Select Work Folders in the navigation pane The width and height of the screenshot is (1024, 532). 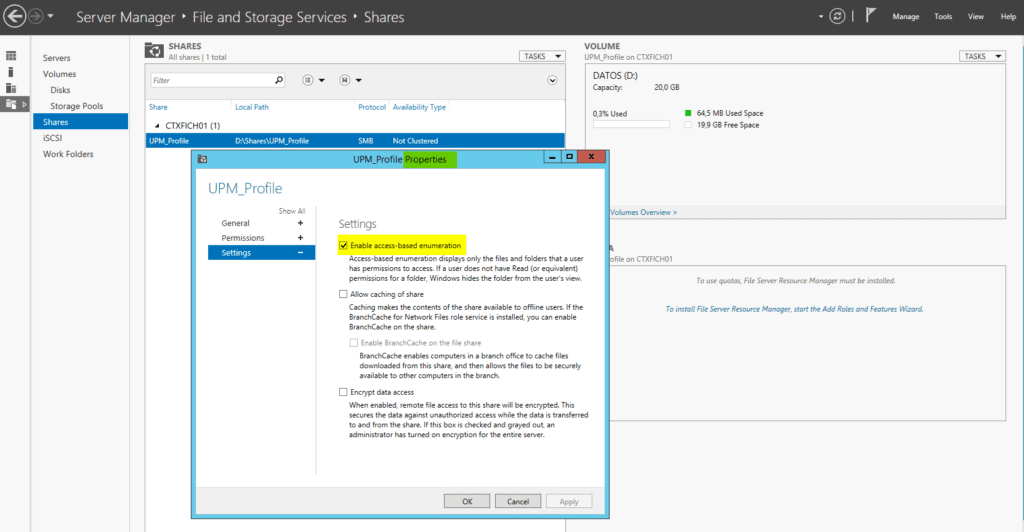pos(68,154)
